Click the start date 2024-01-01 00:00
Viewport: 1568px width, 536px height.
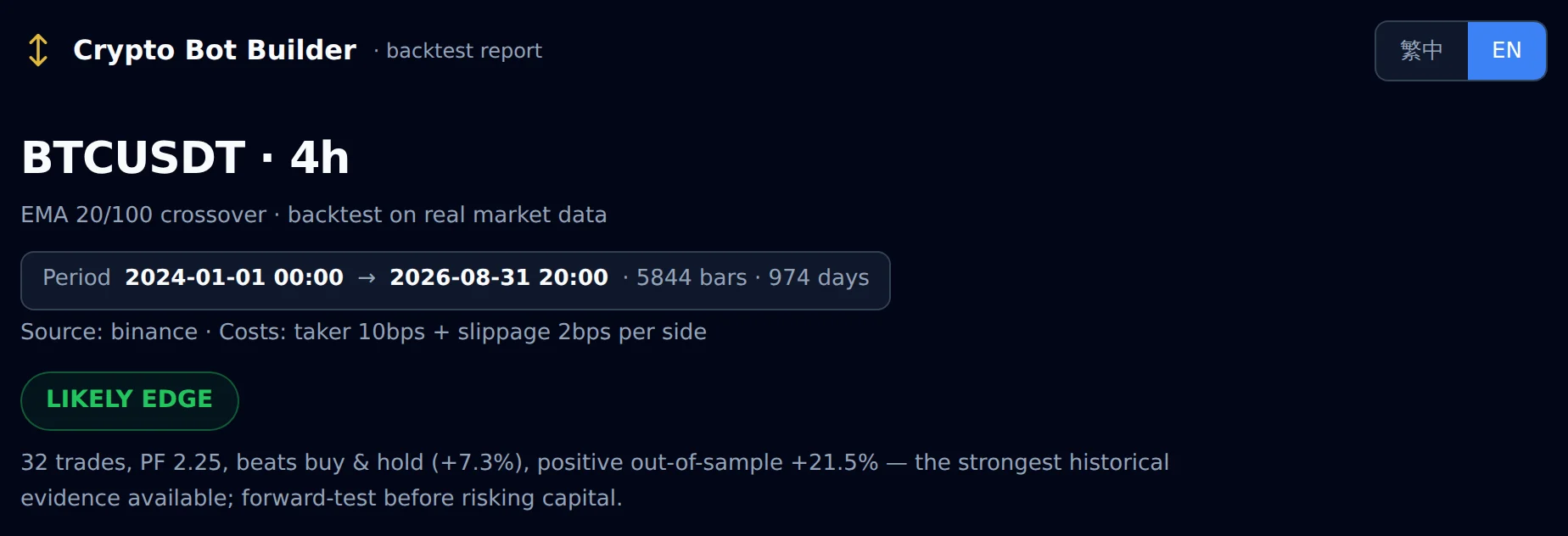[234, 277]
